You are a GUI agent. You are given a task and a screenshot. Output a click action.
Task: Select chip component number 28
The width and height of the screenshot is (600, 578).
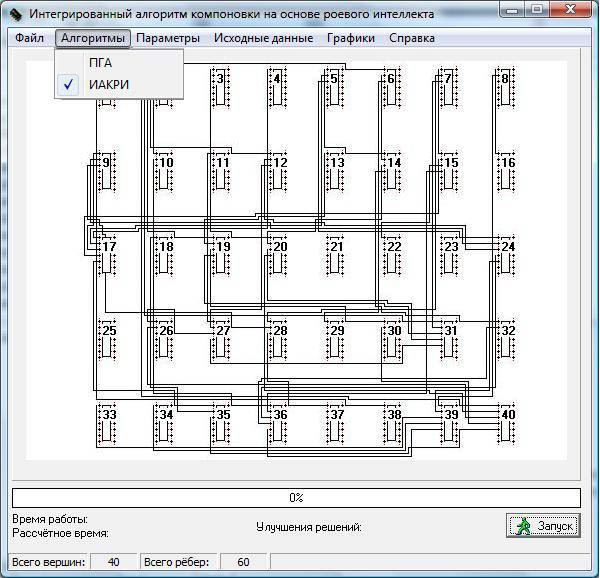(278, 340)
